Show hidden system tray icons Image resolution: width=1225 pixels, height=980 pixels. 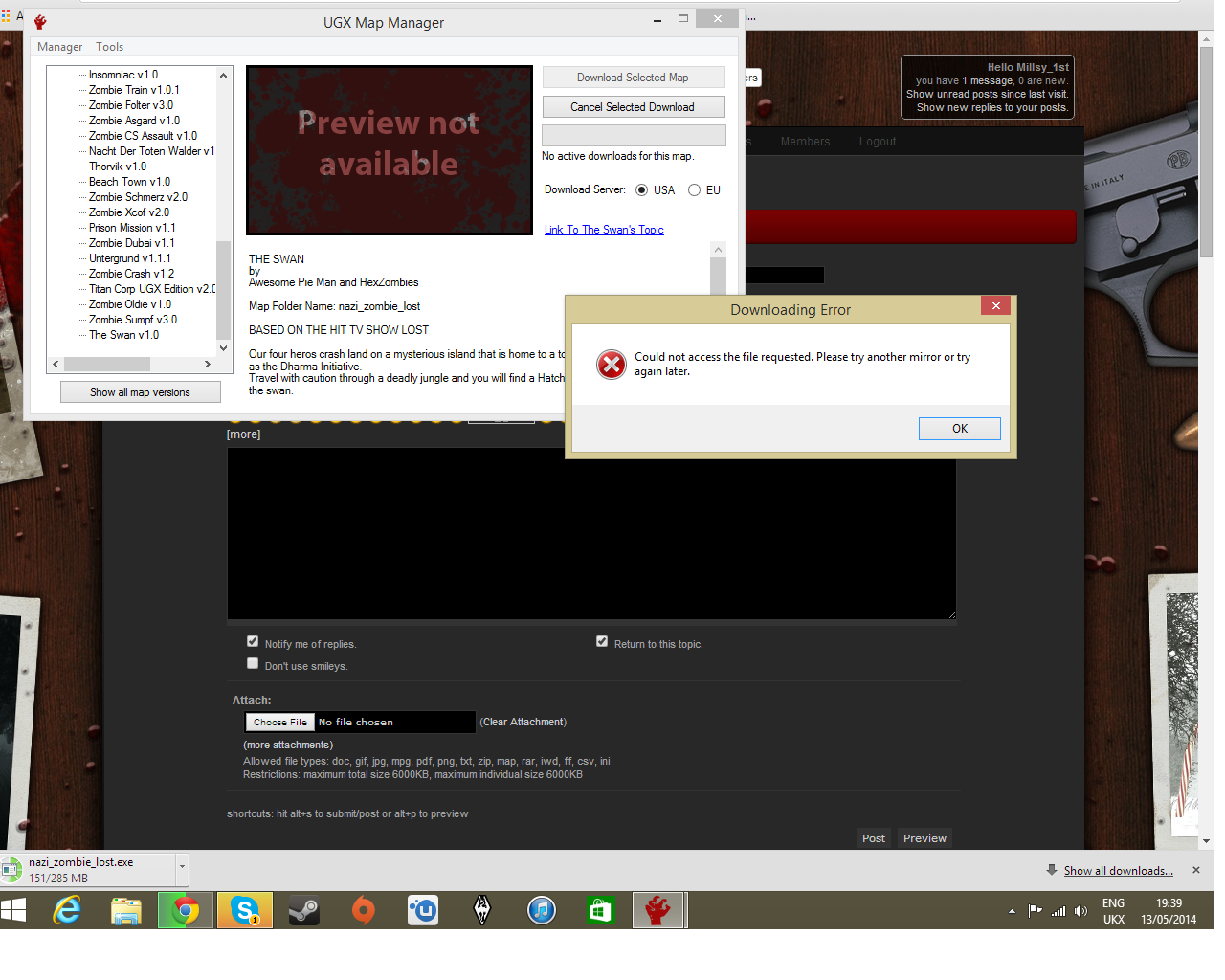pyautogui.click(x=1012, y=911)
